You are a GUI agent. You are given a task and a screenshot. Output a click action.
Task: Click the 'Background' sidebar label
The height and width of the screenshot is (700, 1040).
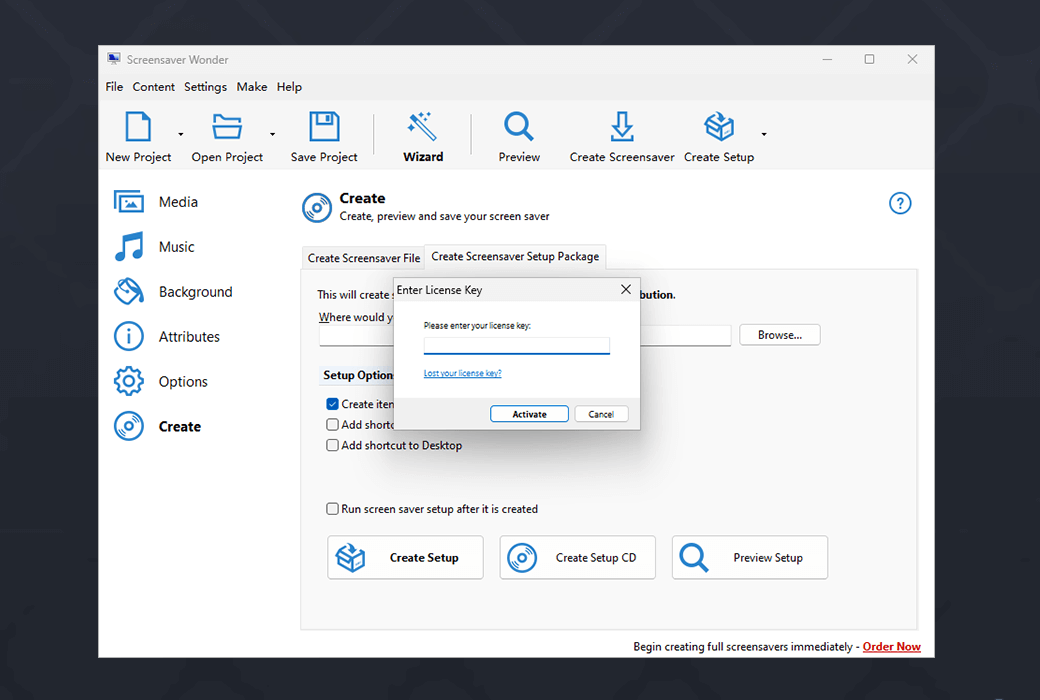point(196,292)
